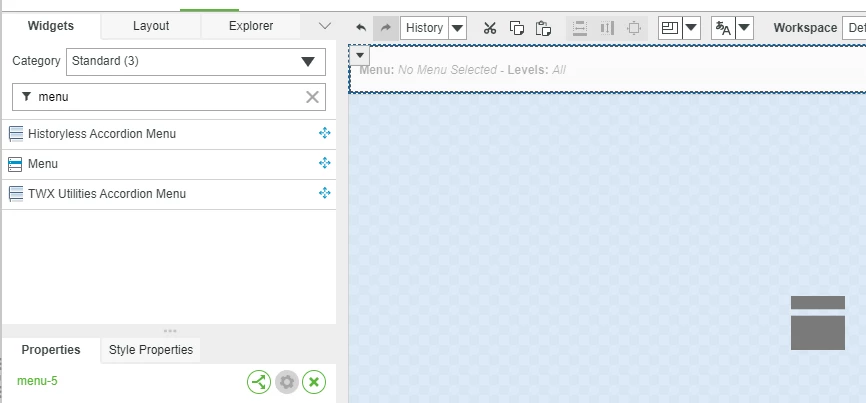Click the green X remove icon
This screenshot has height=403, width=866.
[x=314, y=382]
